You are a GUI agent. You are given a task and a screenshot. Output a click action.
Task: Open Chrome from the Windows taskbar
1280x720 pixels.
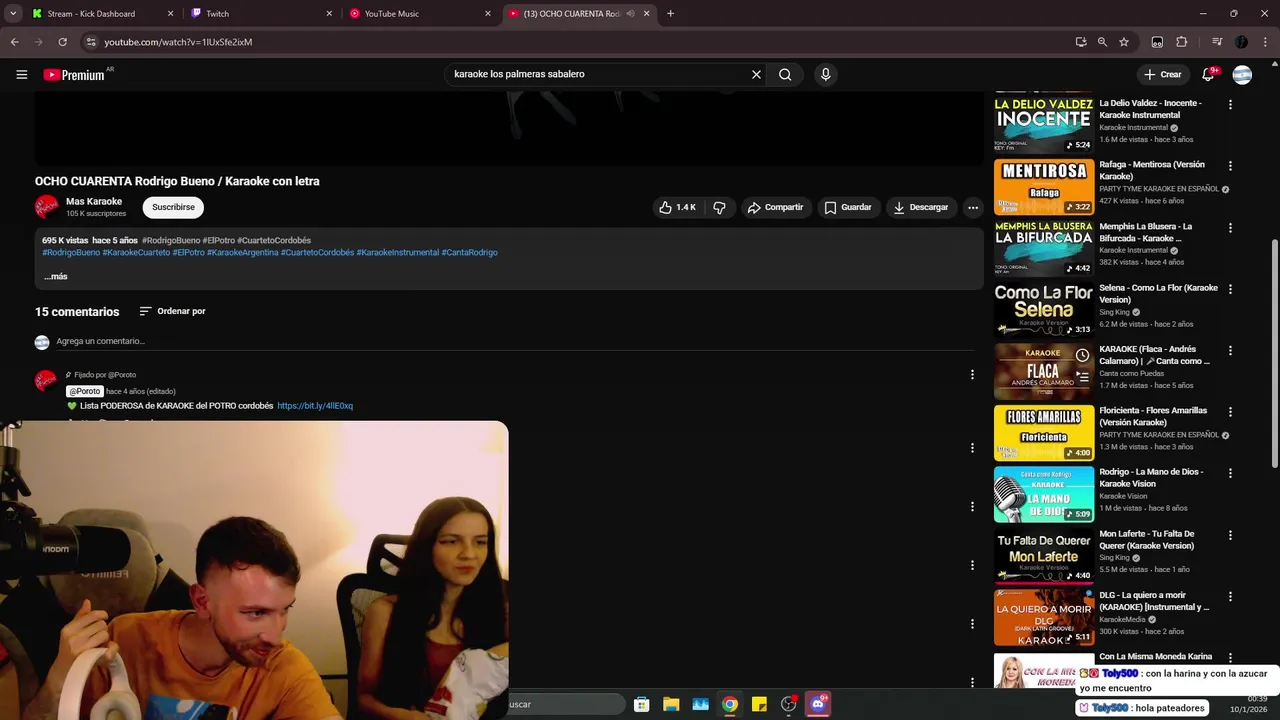(x=730, y=704)
